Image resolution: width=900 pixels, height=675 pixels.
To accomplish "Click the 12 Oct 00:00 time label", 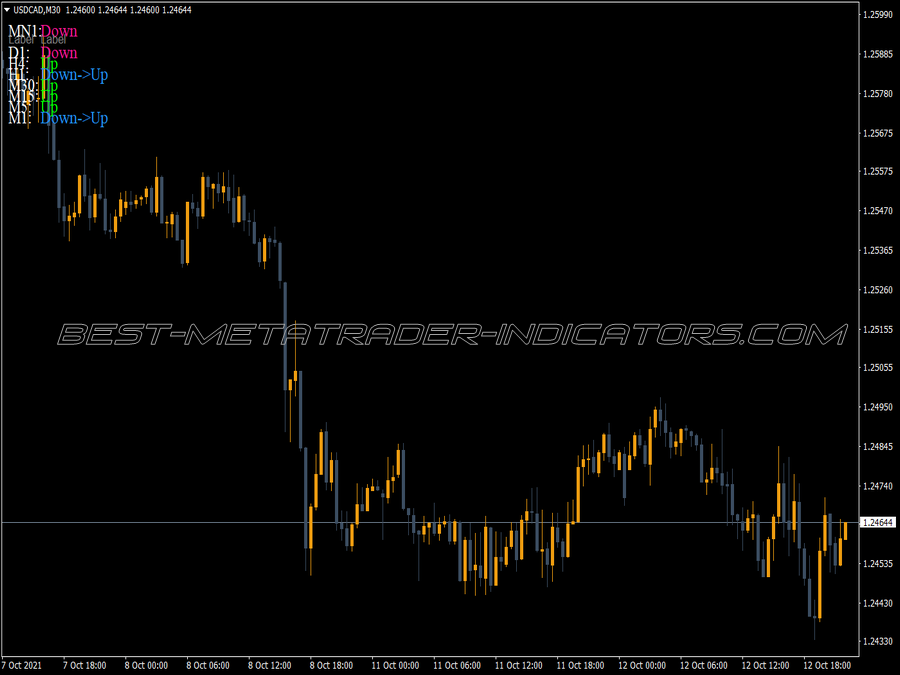I will [x=642, y=666].
